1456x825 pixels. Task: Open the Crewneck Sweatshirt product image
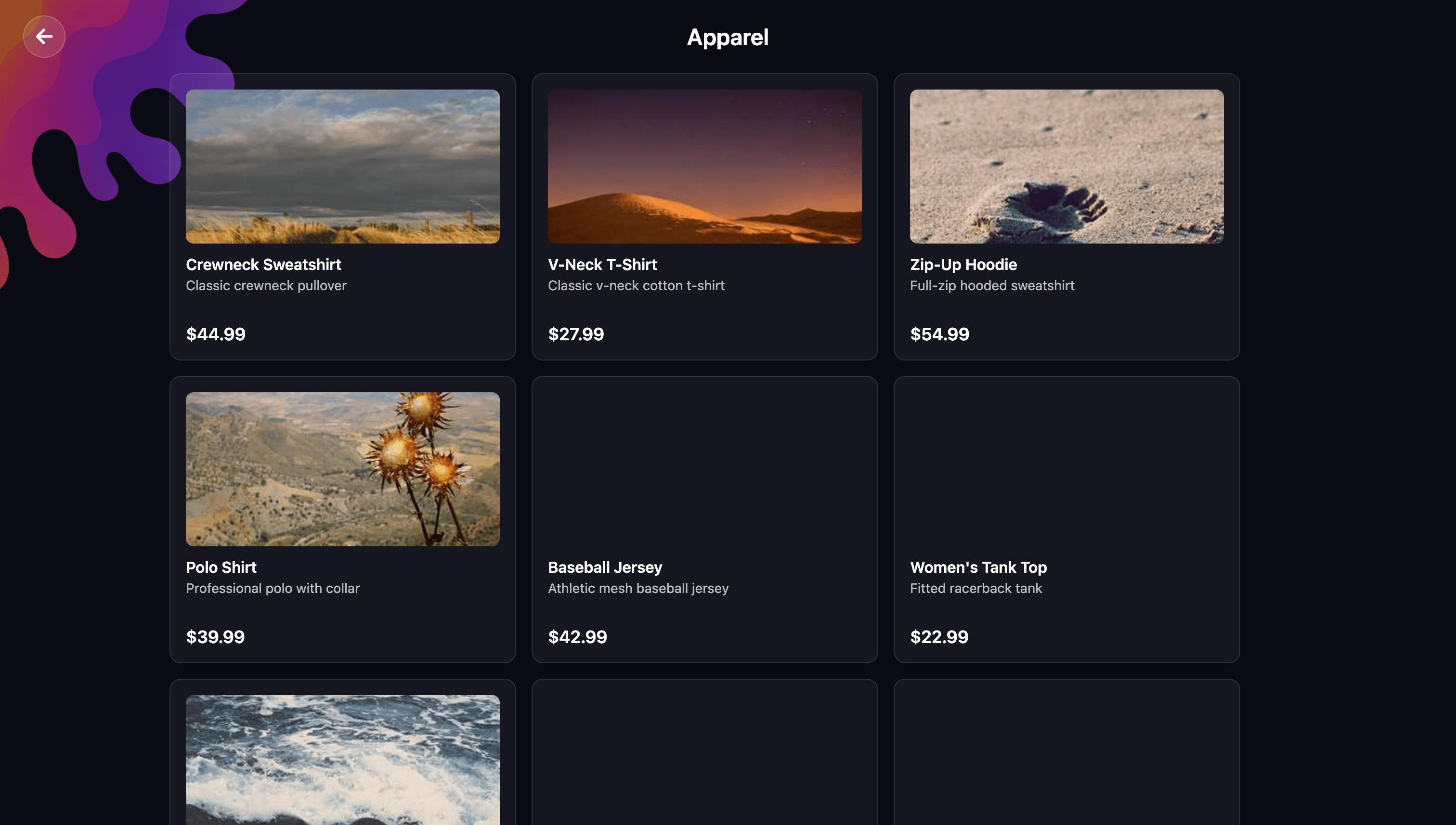pos(342,166)
